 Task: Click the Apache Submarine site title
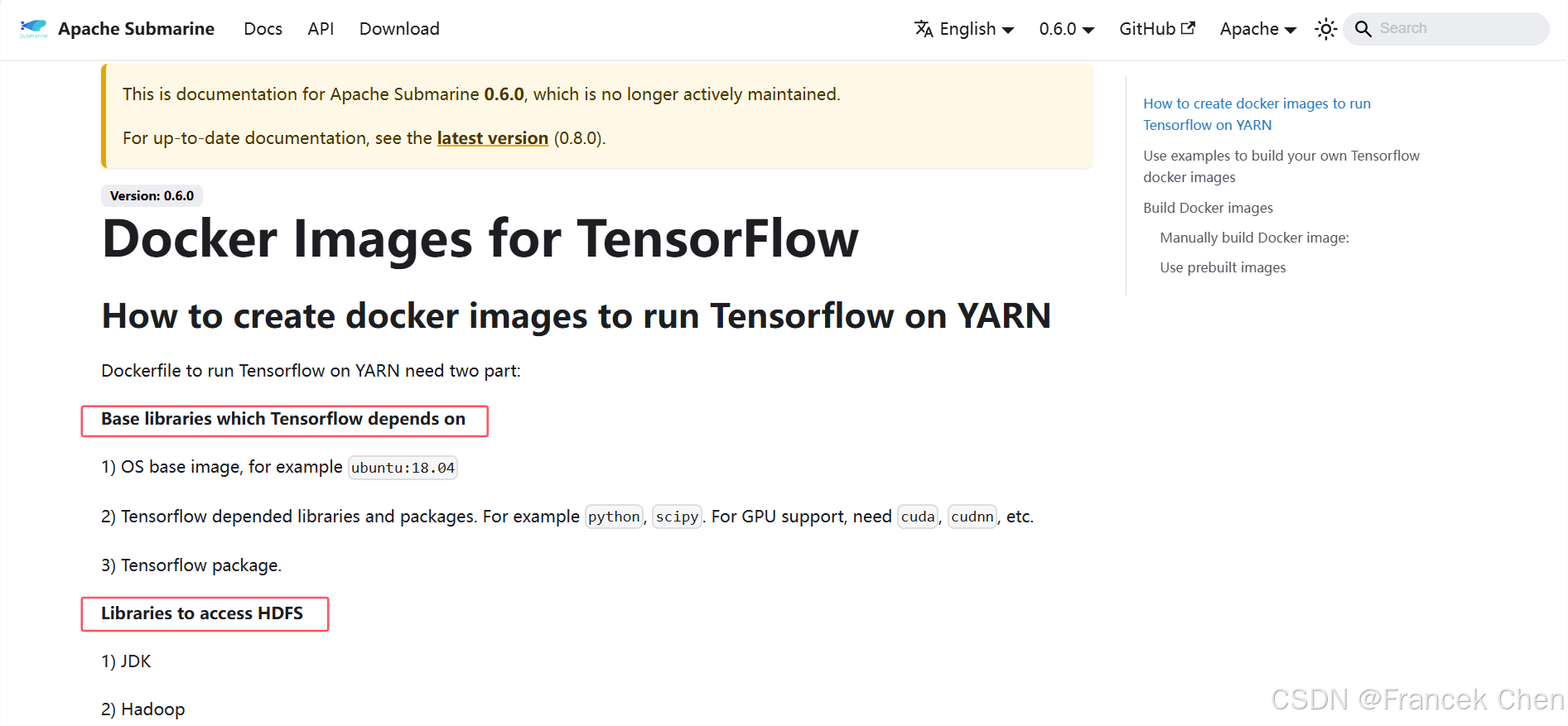pos(136,29)
